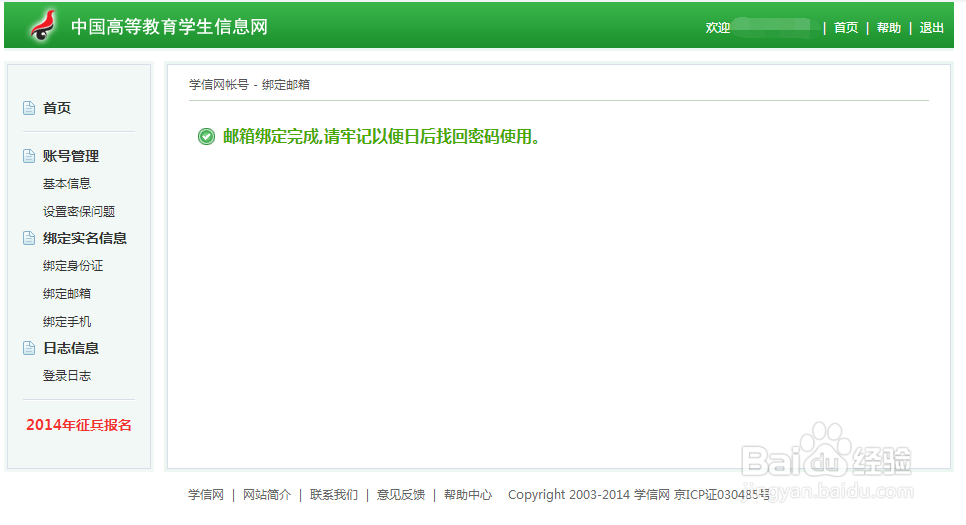Click the 中国高等教育学生信息网 site title
966x525 pixels.
tap(169, 26)
